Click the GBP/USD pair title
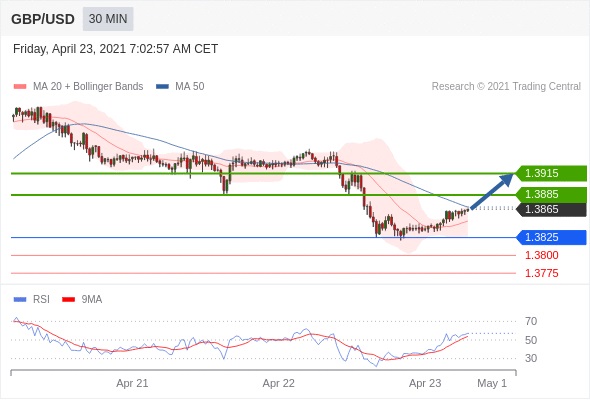 coord(43,19)
